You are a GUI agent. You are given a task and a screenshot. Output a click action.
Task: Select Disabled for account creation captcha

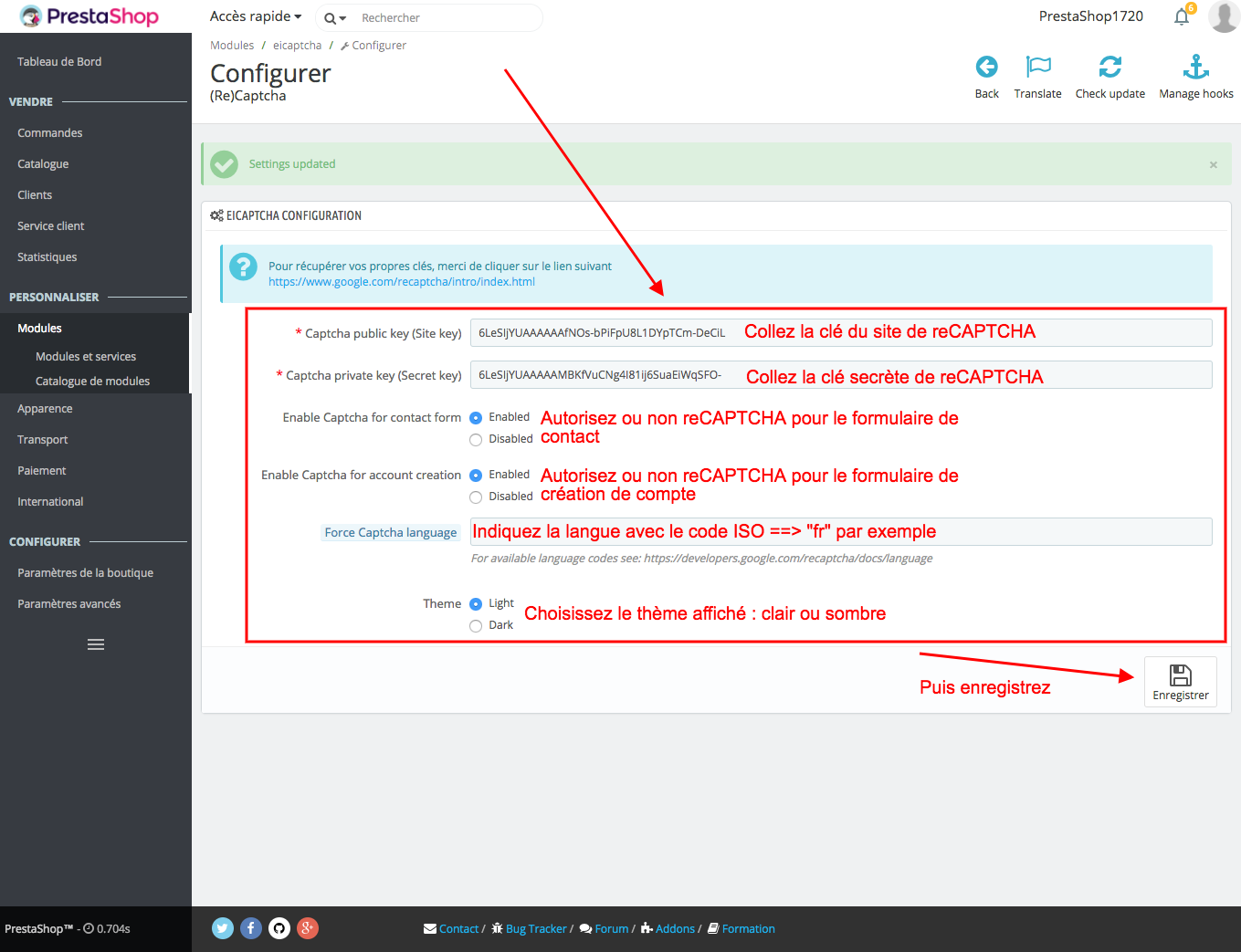point(476,497)
